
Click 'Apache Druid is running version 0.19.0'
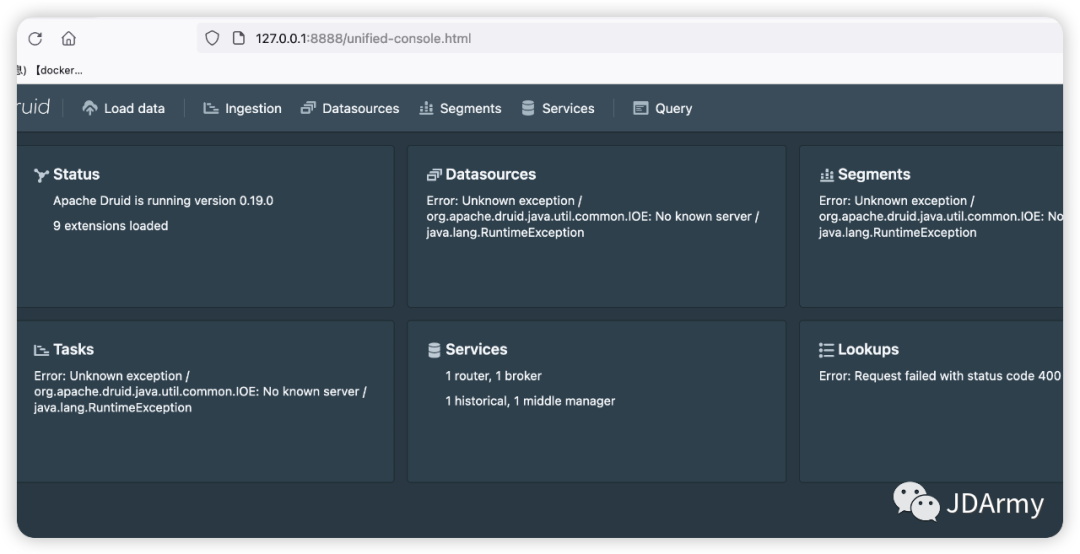point(163,201)
